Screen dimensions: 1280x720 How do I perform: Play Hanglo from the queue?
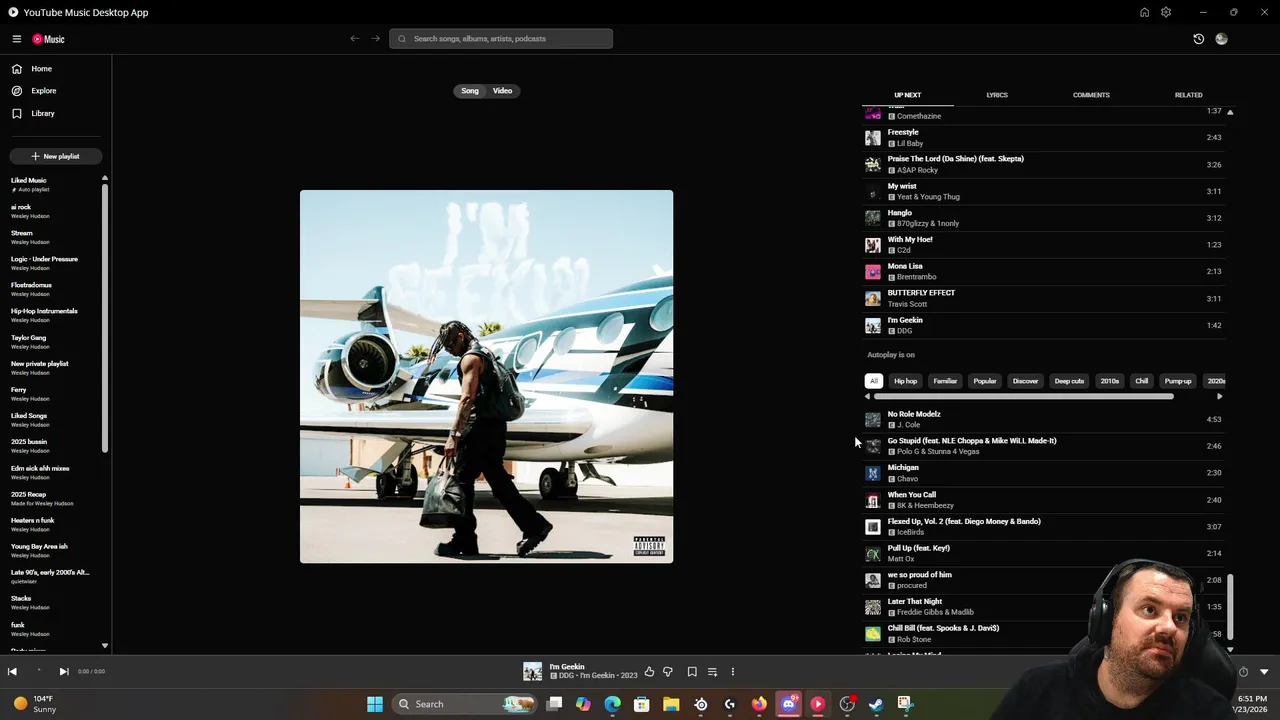[1044, 218]
